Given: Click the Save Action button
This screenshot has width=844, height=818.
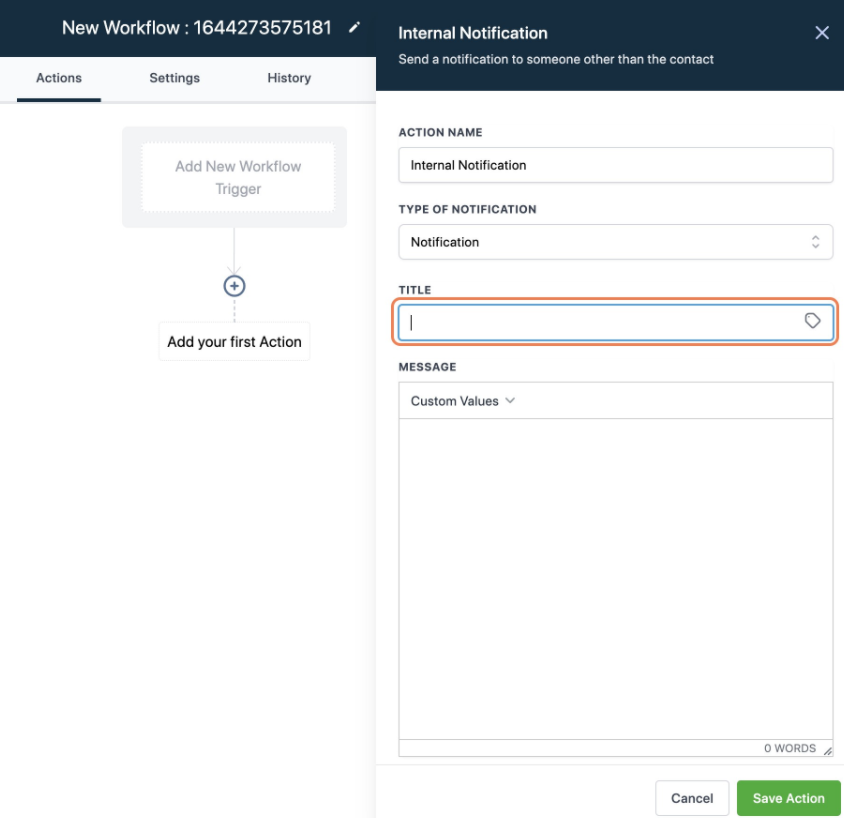Looking at the screenshot, I should [x=788, y=798].
